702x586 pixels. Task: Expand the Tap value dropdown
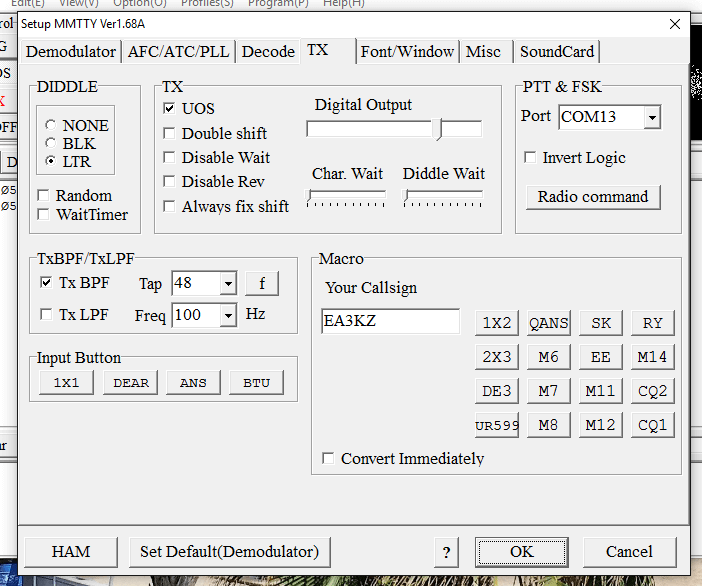click(x=228, y=283)
